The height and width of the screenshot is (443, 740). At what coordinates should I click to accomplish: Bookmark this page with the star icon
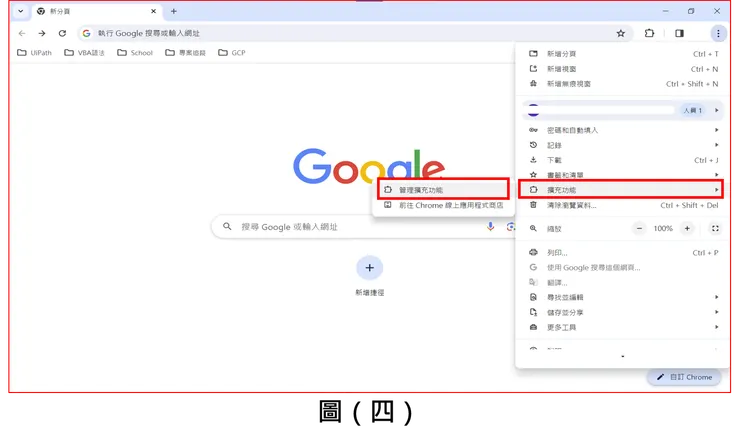tap(621, 33)
